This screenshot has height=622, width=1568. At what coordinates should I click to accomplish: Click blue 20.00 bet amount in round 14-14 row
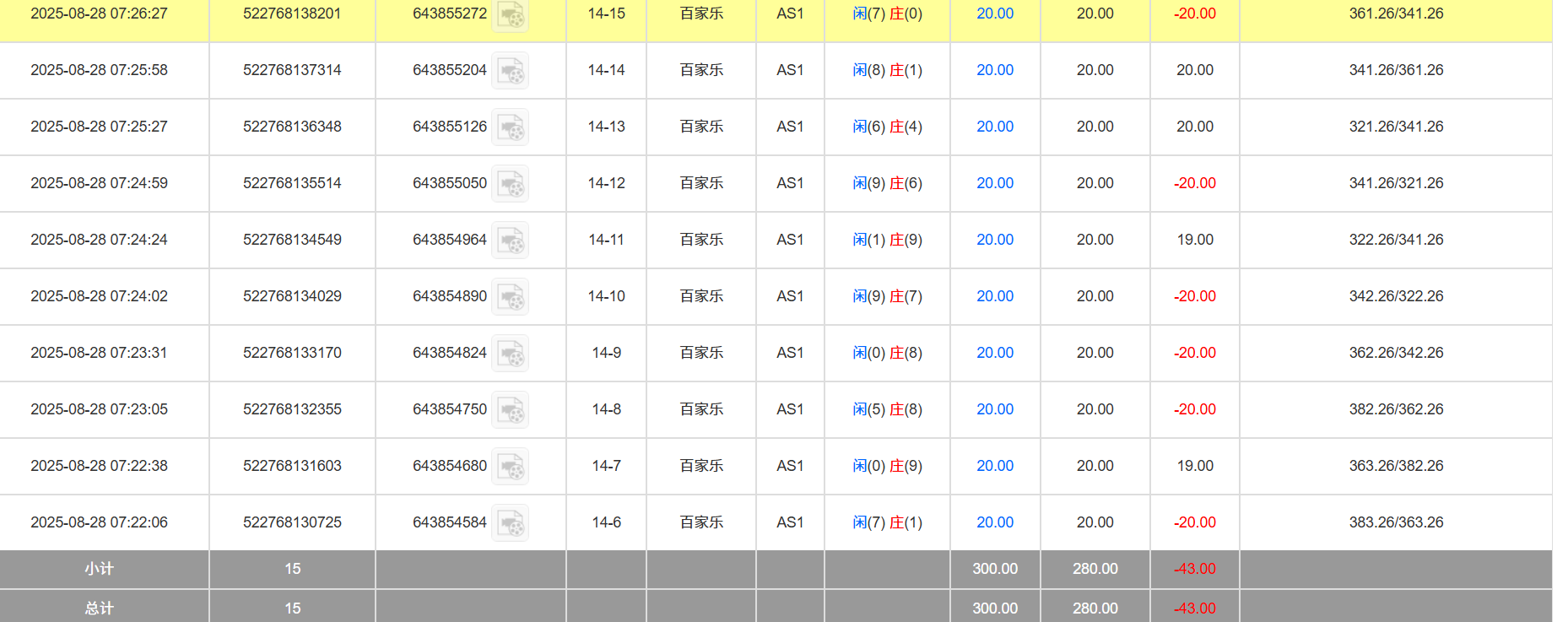coord(994,70)
